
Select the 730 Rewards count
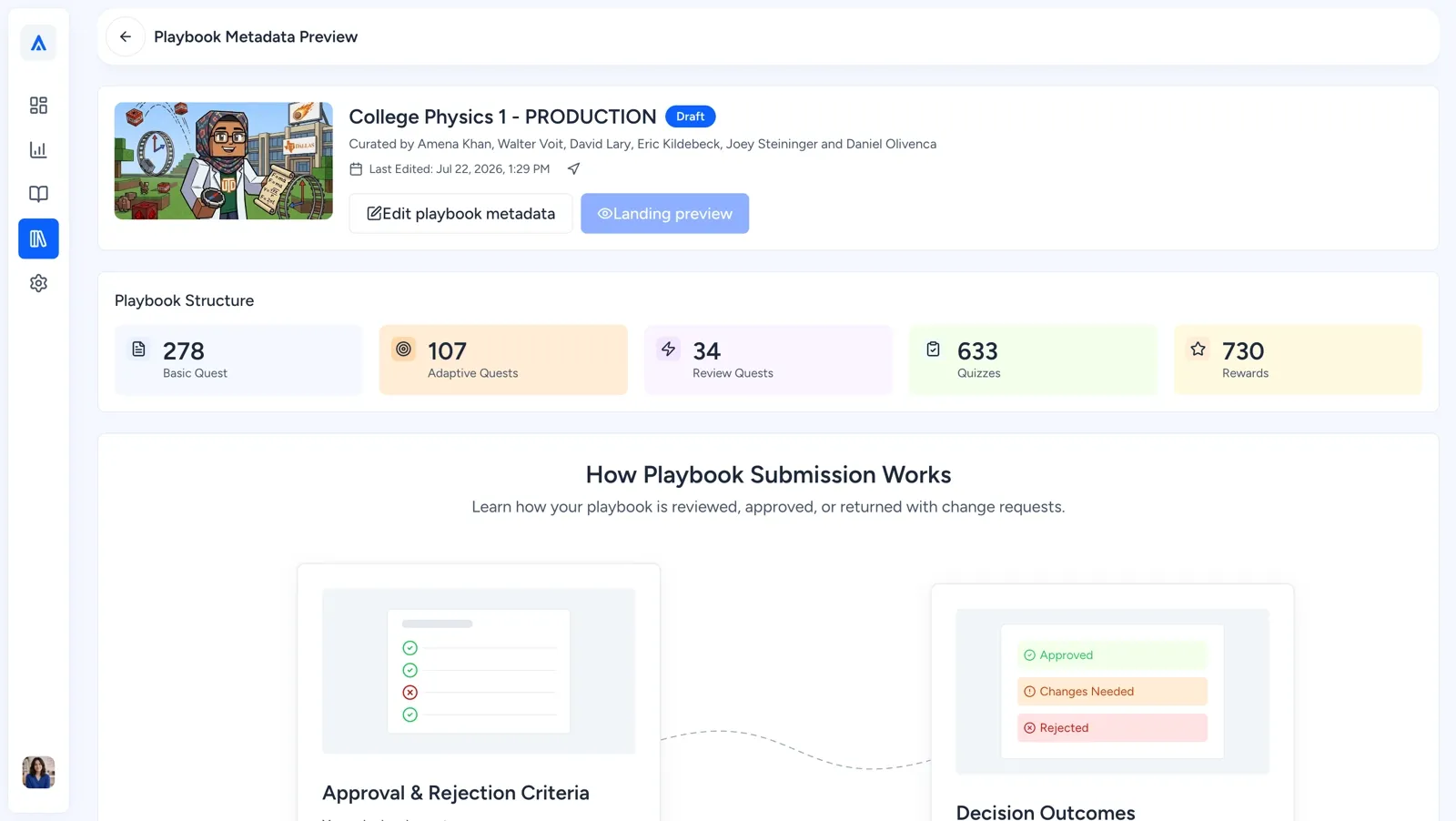(x=1243, y=351)
